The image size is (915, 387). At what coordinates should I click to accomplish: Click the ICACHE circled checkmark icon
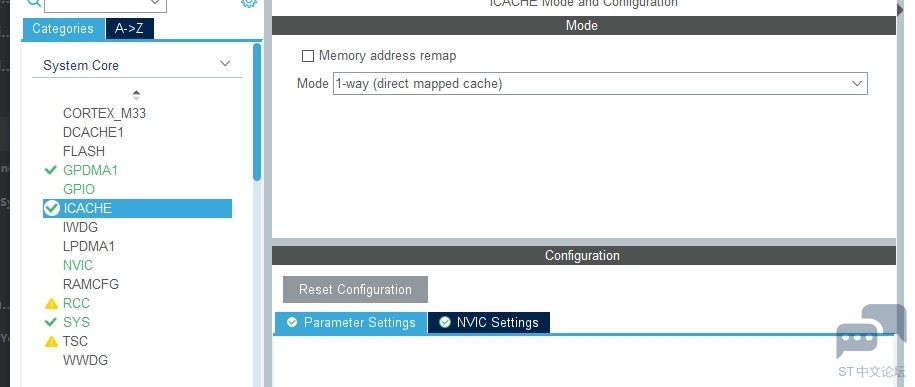[52, 208]
